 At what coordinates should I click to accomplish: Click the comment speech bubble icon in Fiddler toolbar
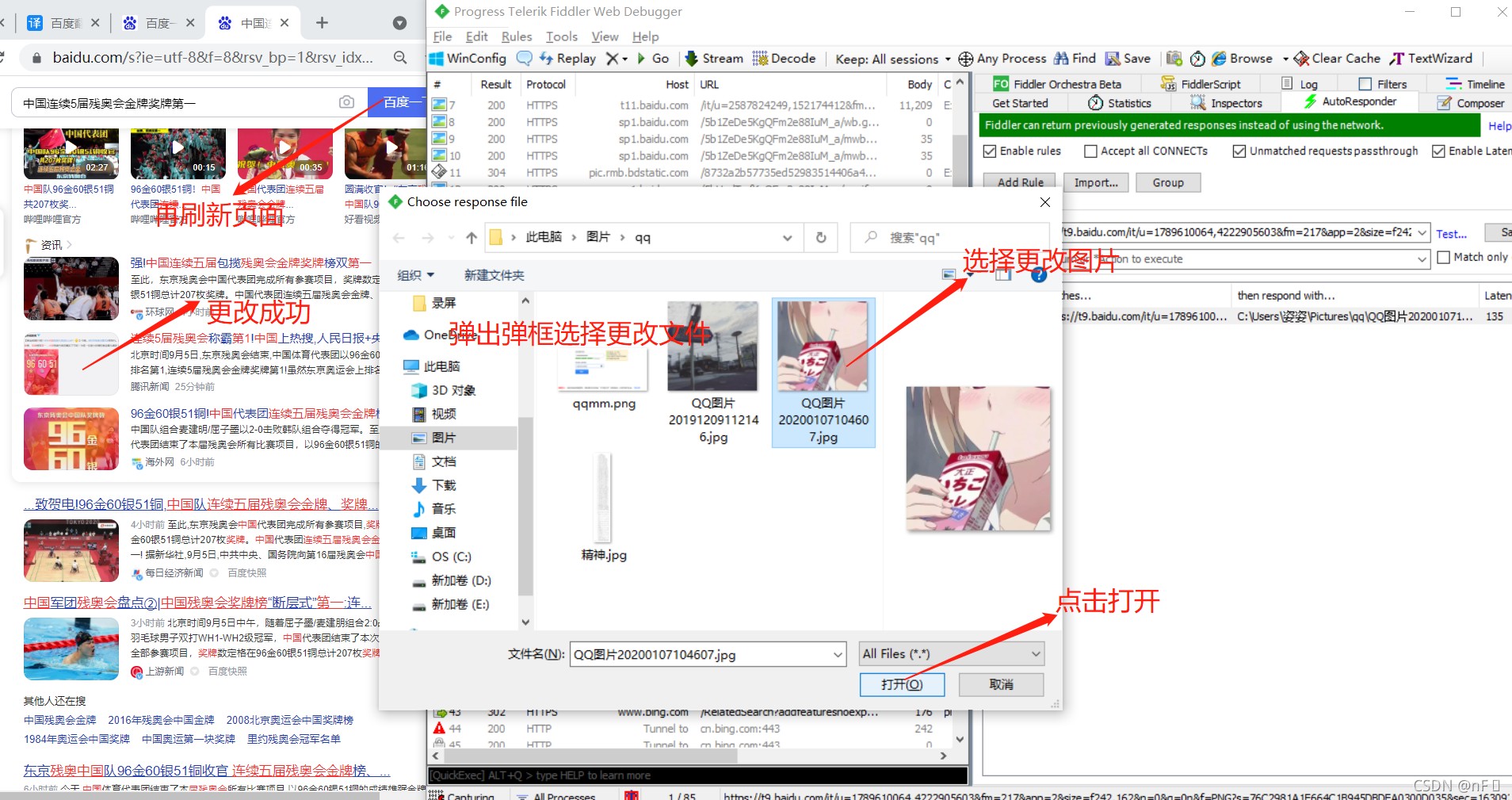tap(524, 59)
